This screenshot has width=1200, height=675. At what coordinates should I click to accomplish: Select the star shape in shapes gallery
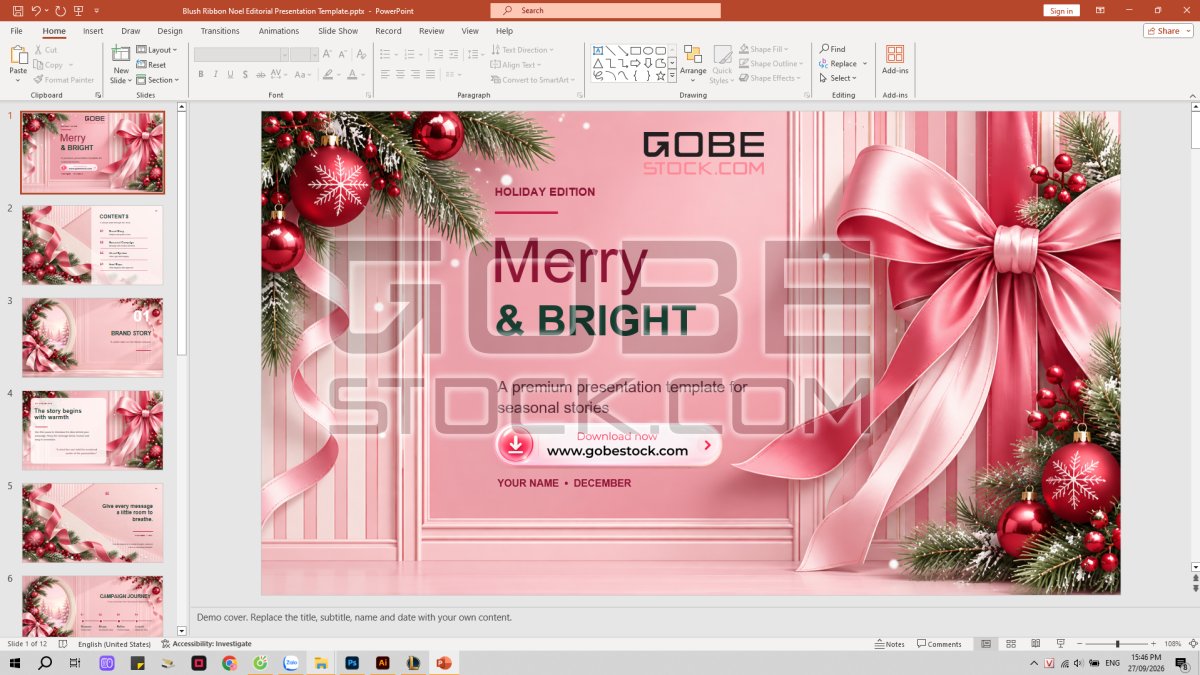click(660, 75)
